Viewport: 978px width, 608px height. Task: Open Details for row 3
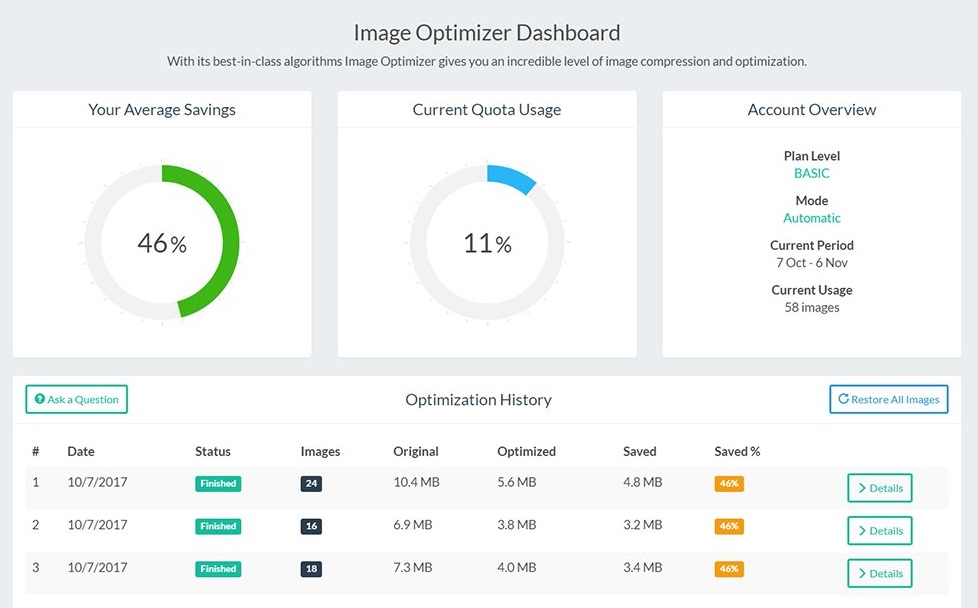(x=879, y=573)
